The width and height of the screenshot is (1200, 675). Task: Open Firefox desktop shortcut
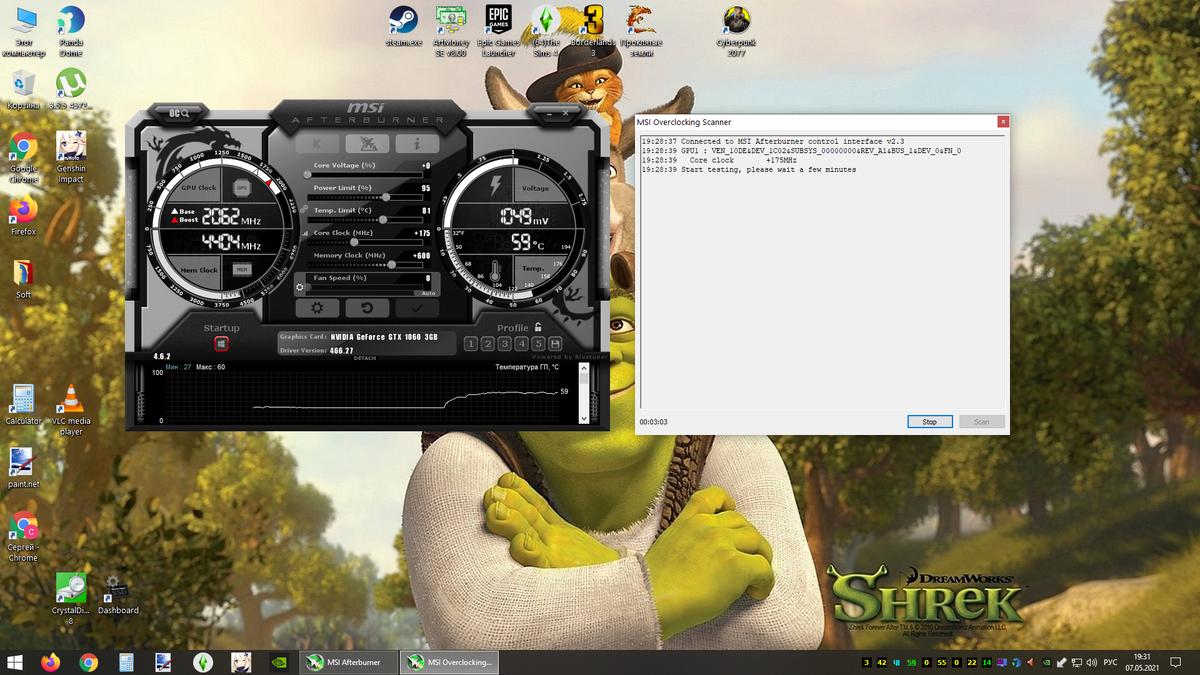[x=23, y=215]
